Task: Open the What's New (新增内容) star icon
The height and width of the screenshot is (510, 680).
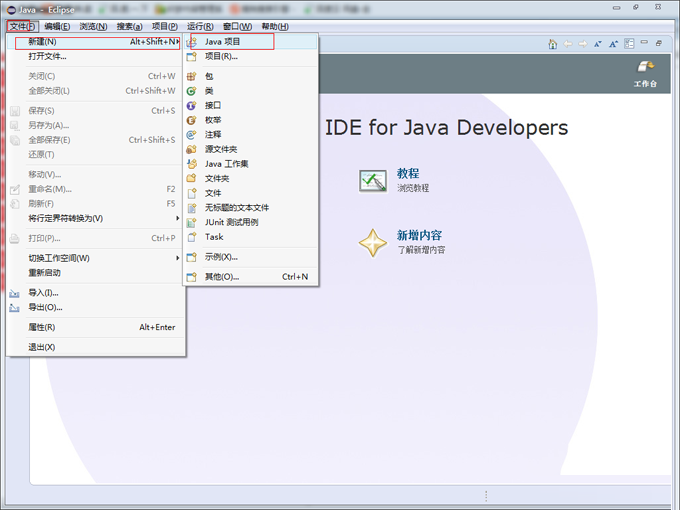Action: (x=373, y=242)
